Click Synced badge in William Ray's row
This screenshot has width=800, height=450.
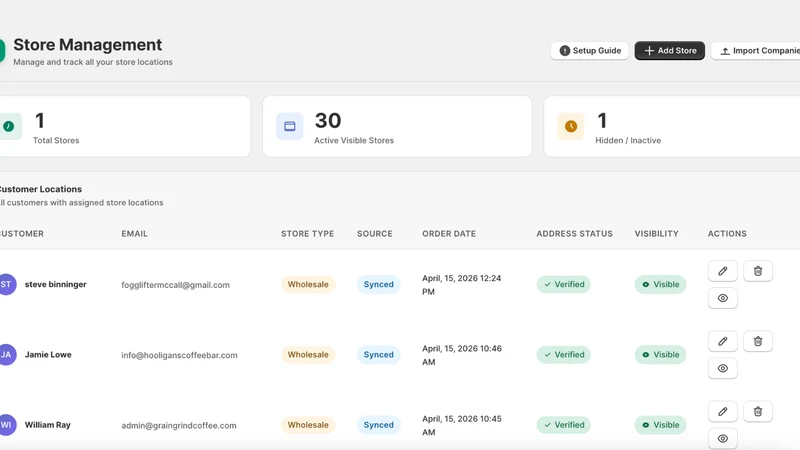pos(378,425)
